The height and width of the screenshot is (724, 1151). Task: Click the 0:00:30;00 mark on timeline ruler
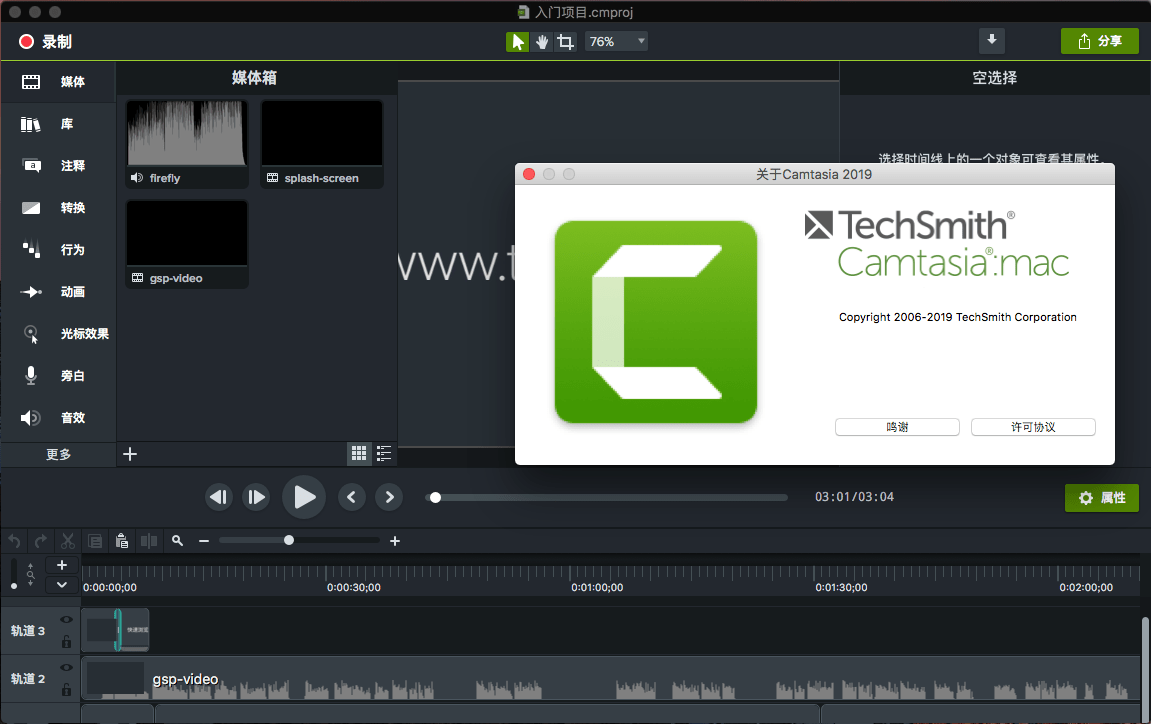point(354,587)
